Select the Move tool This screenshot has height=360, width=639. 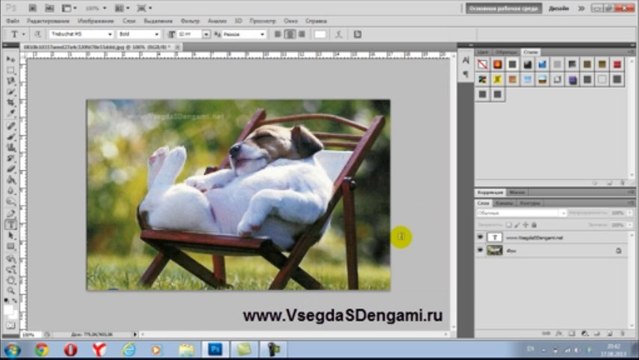[x=11, y=60]
